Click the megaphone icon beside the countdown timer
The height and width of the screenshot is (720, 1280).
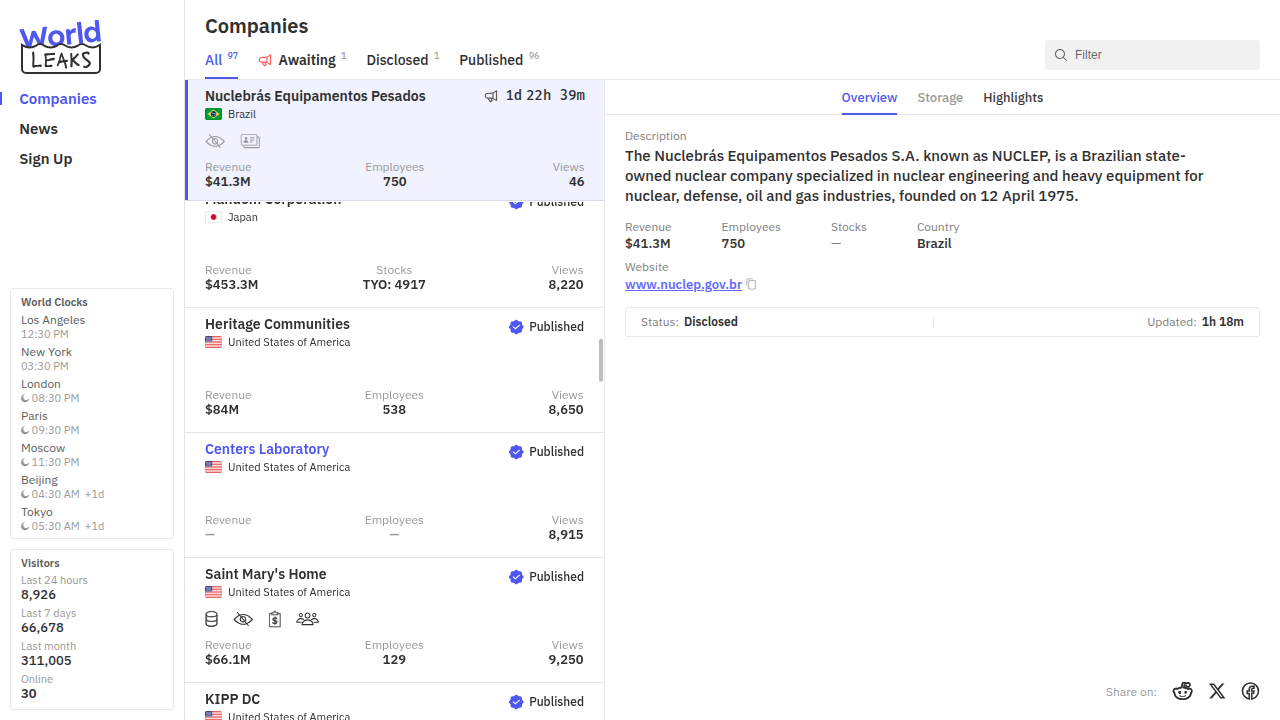click(491, 96)
